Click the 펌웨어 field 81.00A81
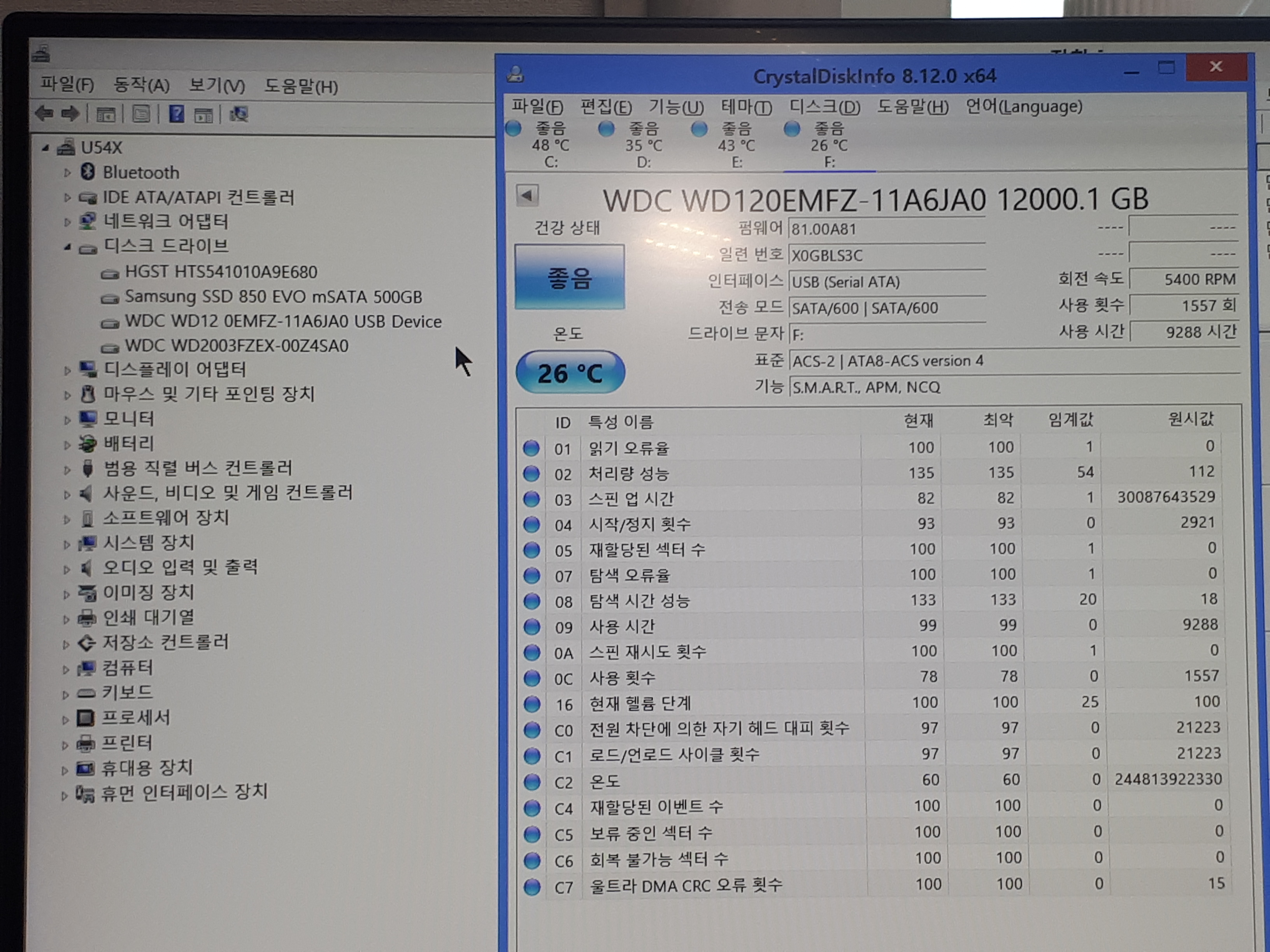The image size is (1270, 952). point(887,229)
